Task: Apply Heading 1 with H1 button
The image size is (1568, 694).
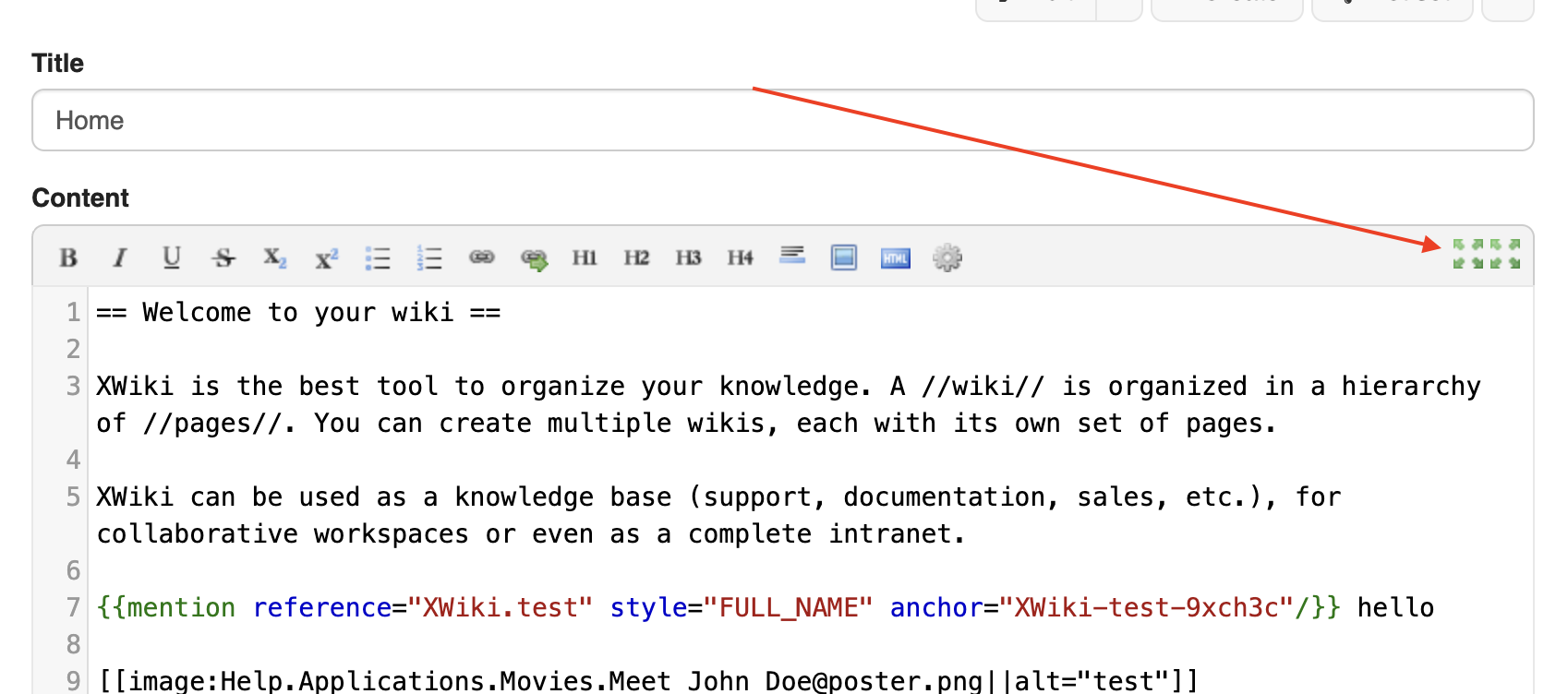Action: [x=585, y=257]
